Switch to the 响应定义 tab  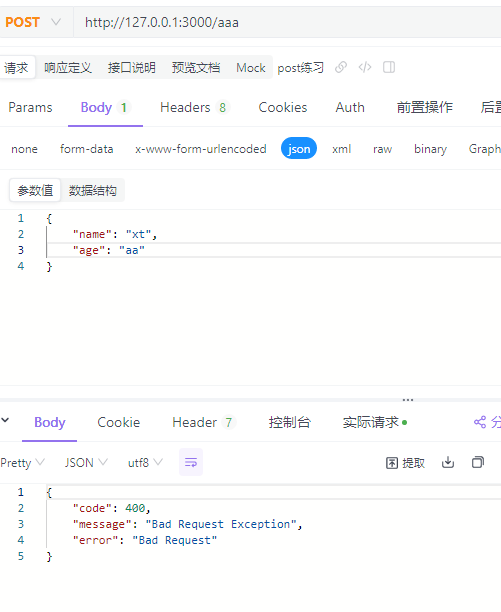click(68, 68)
